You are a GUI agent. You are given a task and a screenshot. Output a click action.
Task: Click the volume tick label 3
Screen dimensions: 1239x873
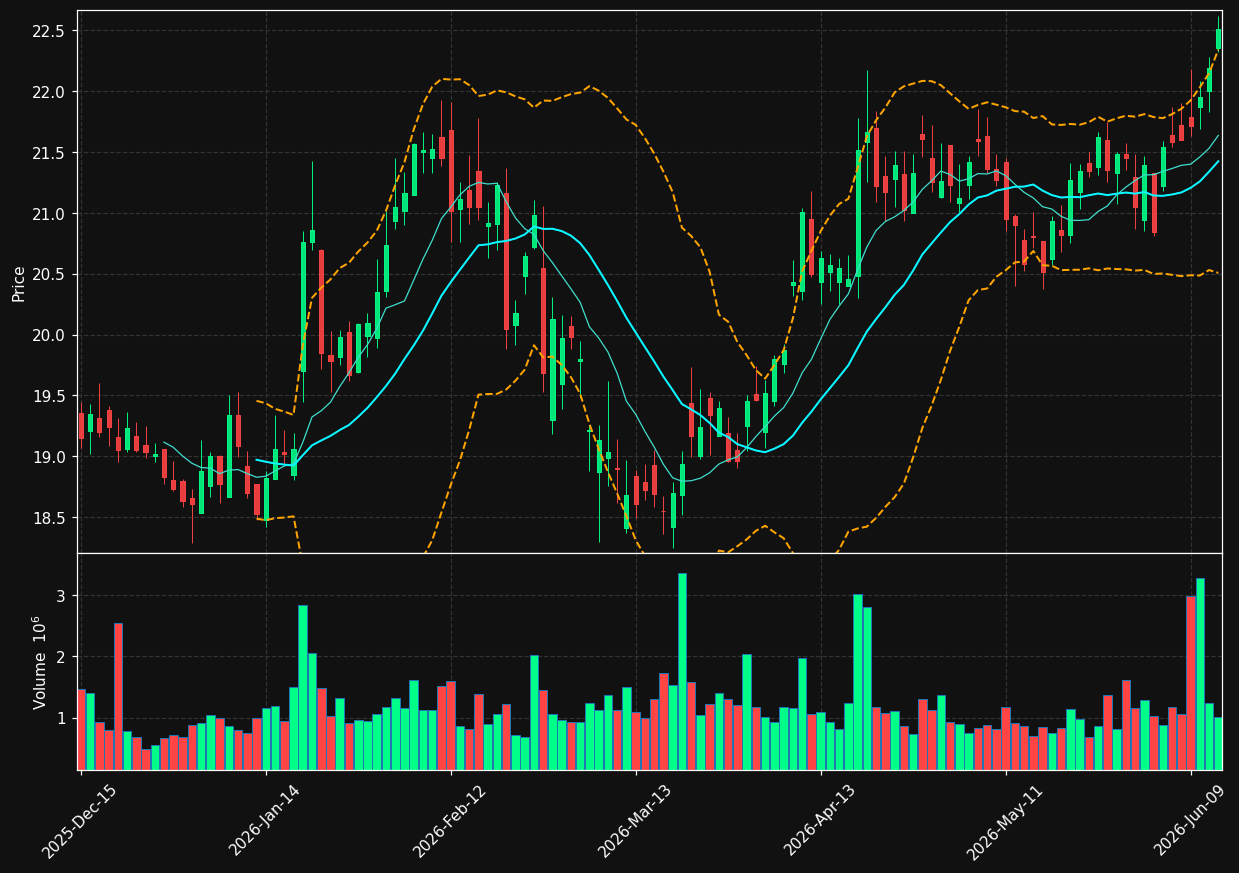point(60,596)
